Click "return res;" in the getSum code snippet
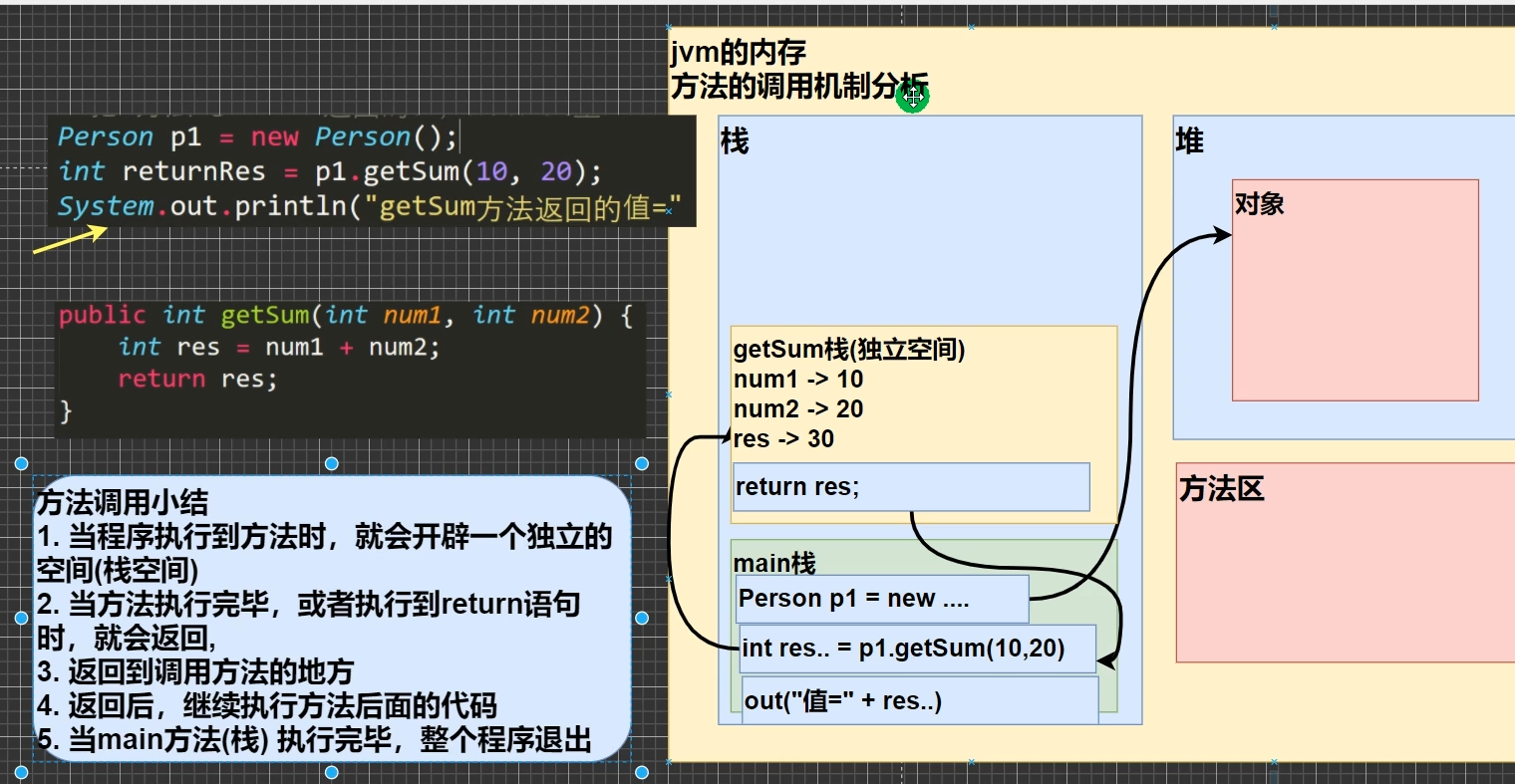Viewport: 1515px width, 784px height. (x=197, y=379)
